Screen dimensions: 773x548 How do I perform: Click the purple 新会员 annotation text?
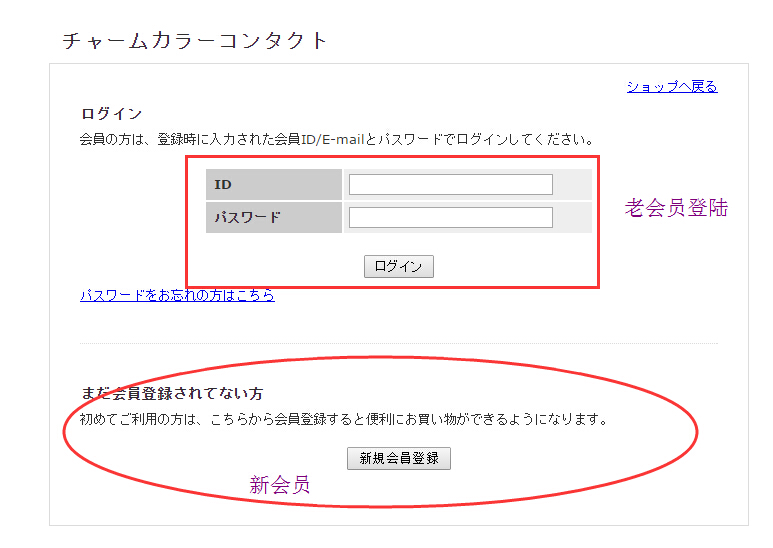[x=279, y=486]
